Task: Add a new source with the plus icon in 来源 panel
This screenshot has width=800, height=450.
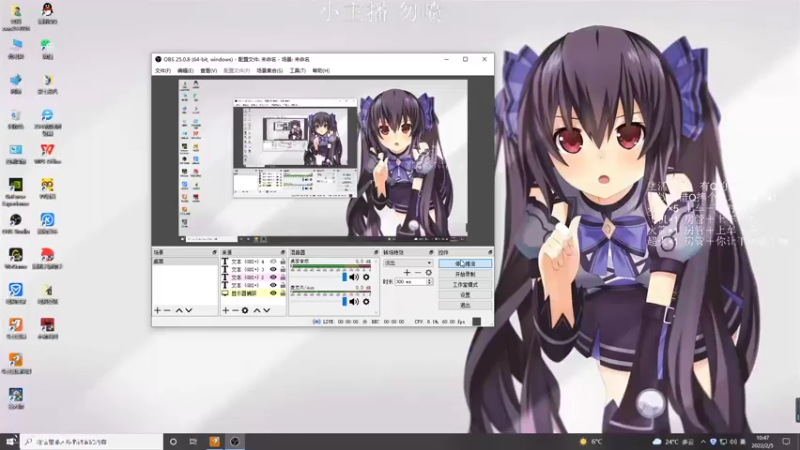Action: (x=226, y=310)
